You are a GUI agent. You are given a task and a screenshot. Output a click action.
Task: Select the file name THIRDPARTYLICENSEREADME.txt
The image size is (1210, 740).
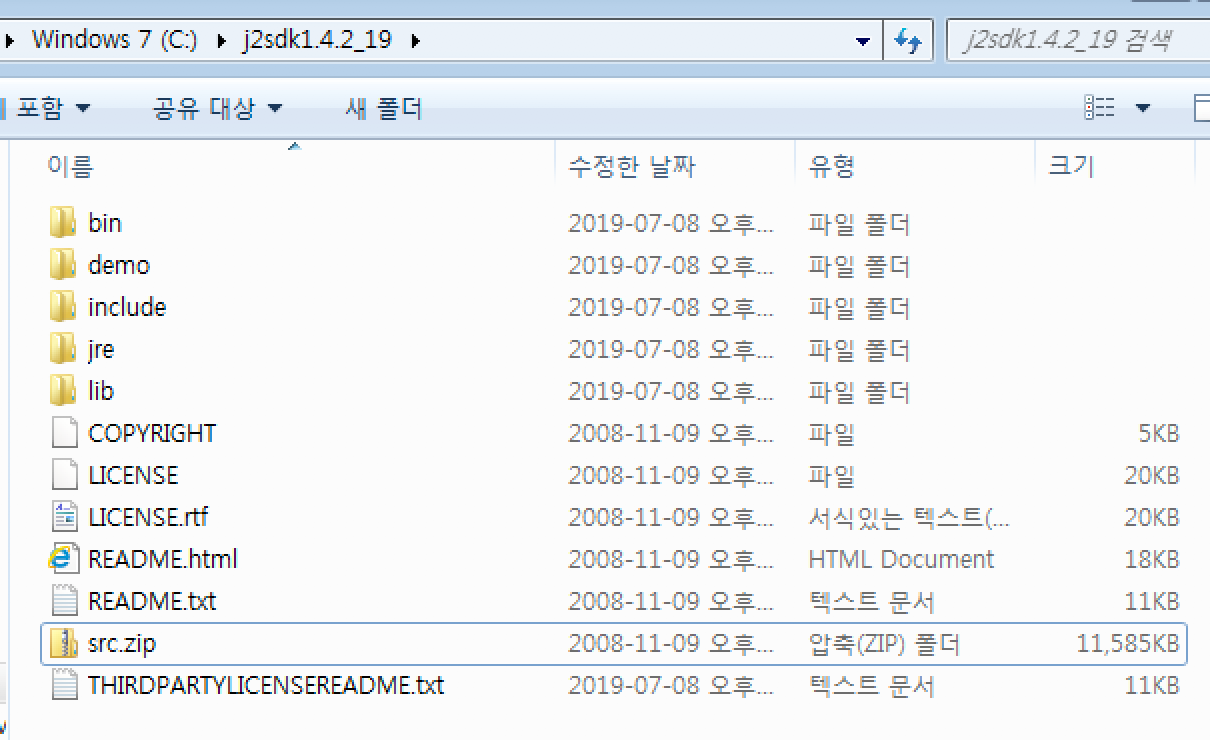(x=266, y=685)
